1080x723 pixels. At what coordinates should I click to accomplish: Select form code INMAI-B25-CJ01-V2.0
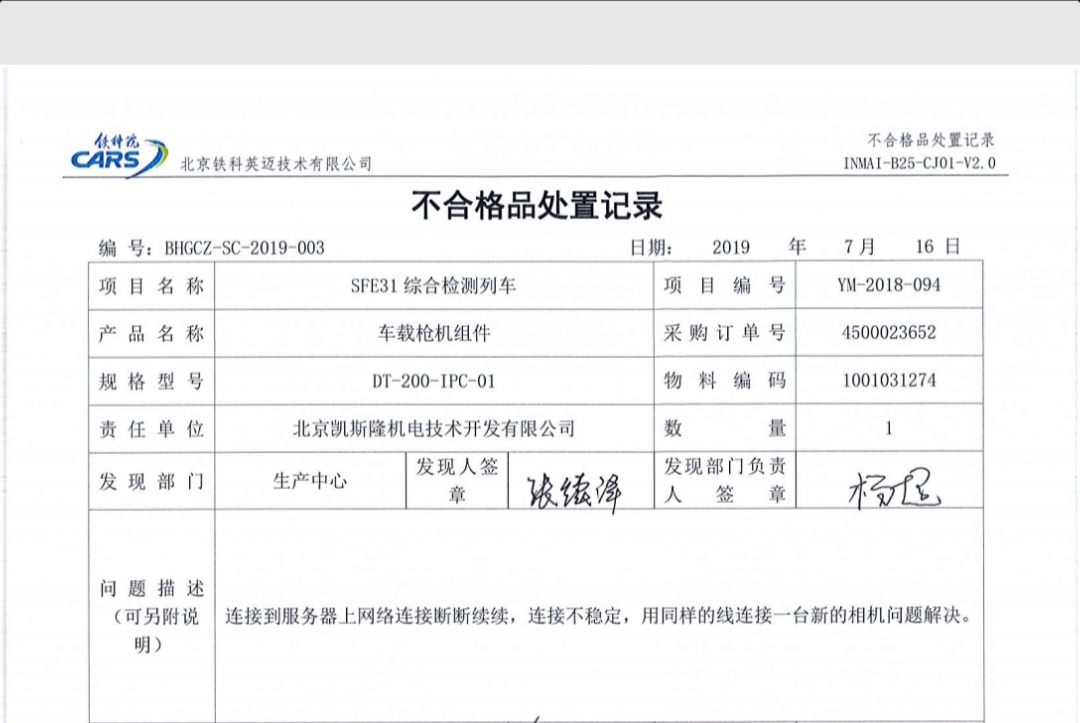click(x=920, y=163)
